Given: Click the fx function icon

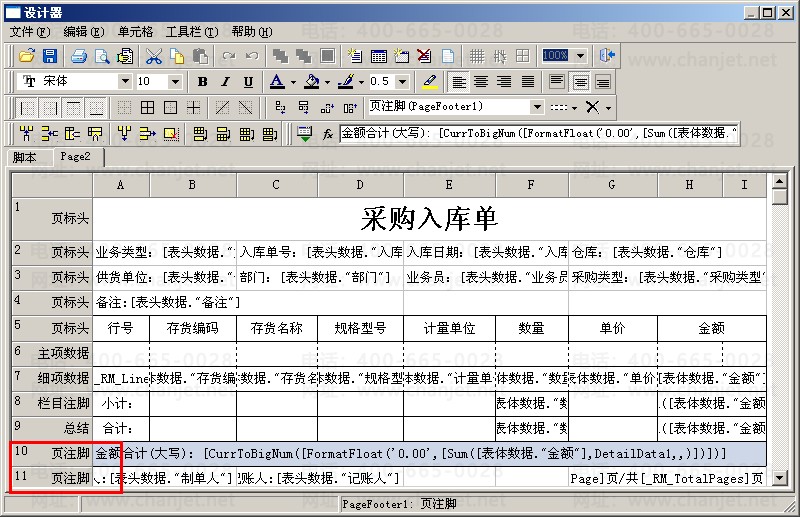Looking at the screenshot, I should click(328, 134).
